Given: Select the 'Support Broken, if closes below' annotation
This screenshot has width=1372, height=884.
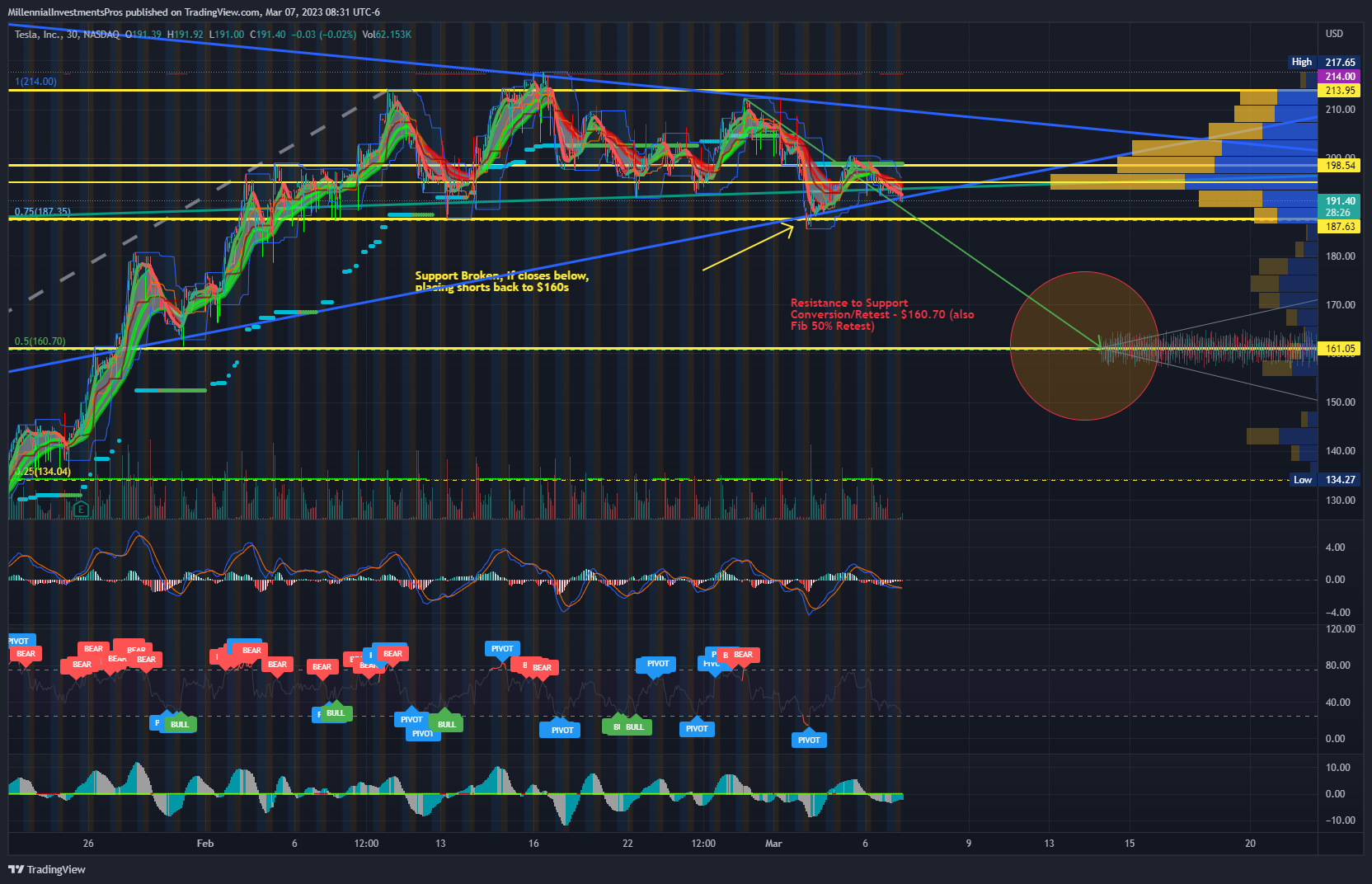Looking at the screenshot, I should click(x=501, y=281).
